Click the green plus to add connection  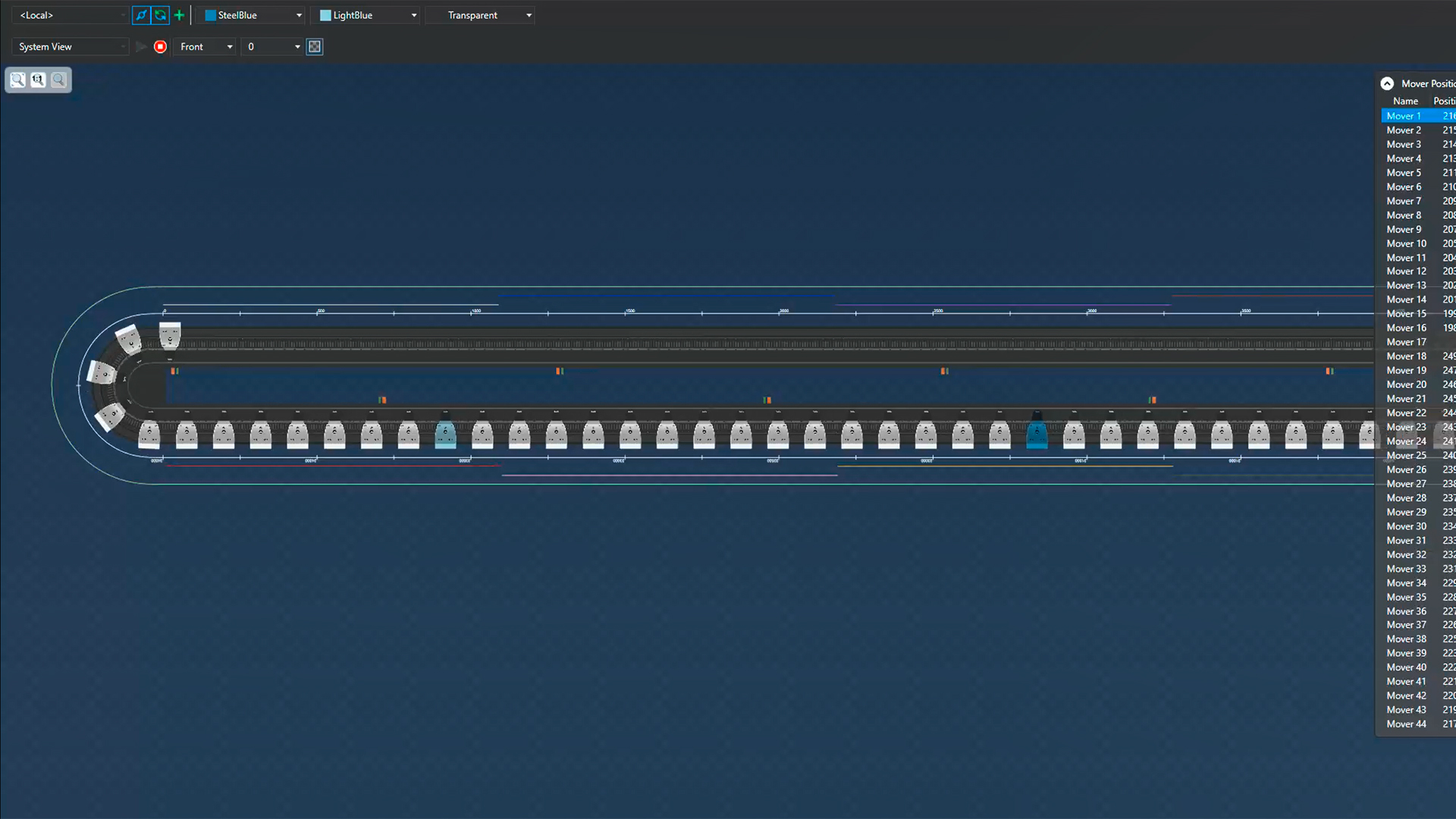pos(179,14)
